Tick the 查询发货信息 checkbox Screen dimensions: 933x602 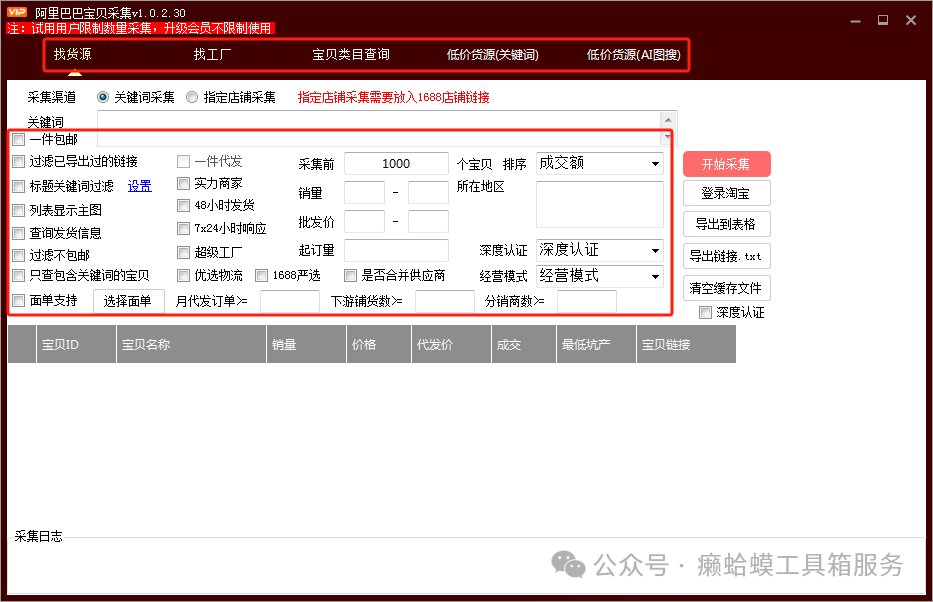click(x=19, y=233)
